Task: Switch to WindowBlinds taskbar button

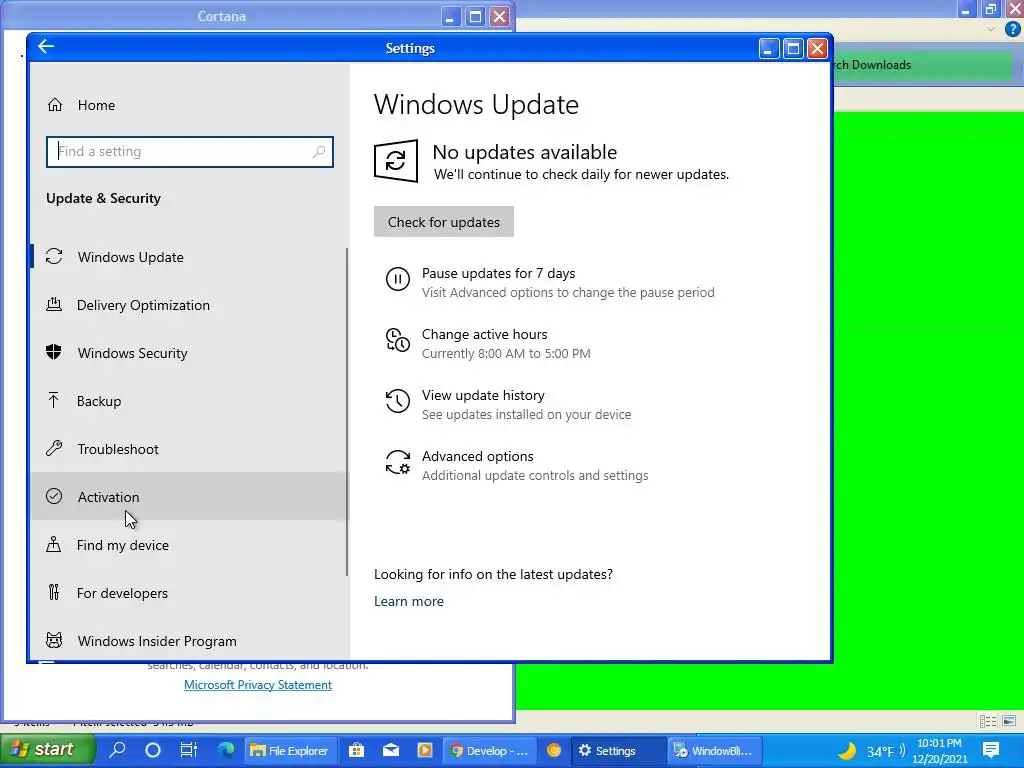Action: coord(714,750)
